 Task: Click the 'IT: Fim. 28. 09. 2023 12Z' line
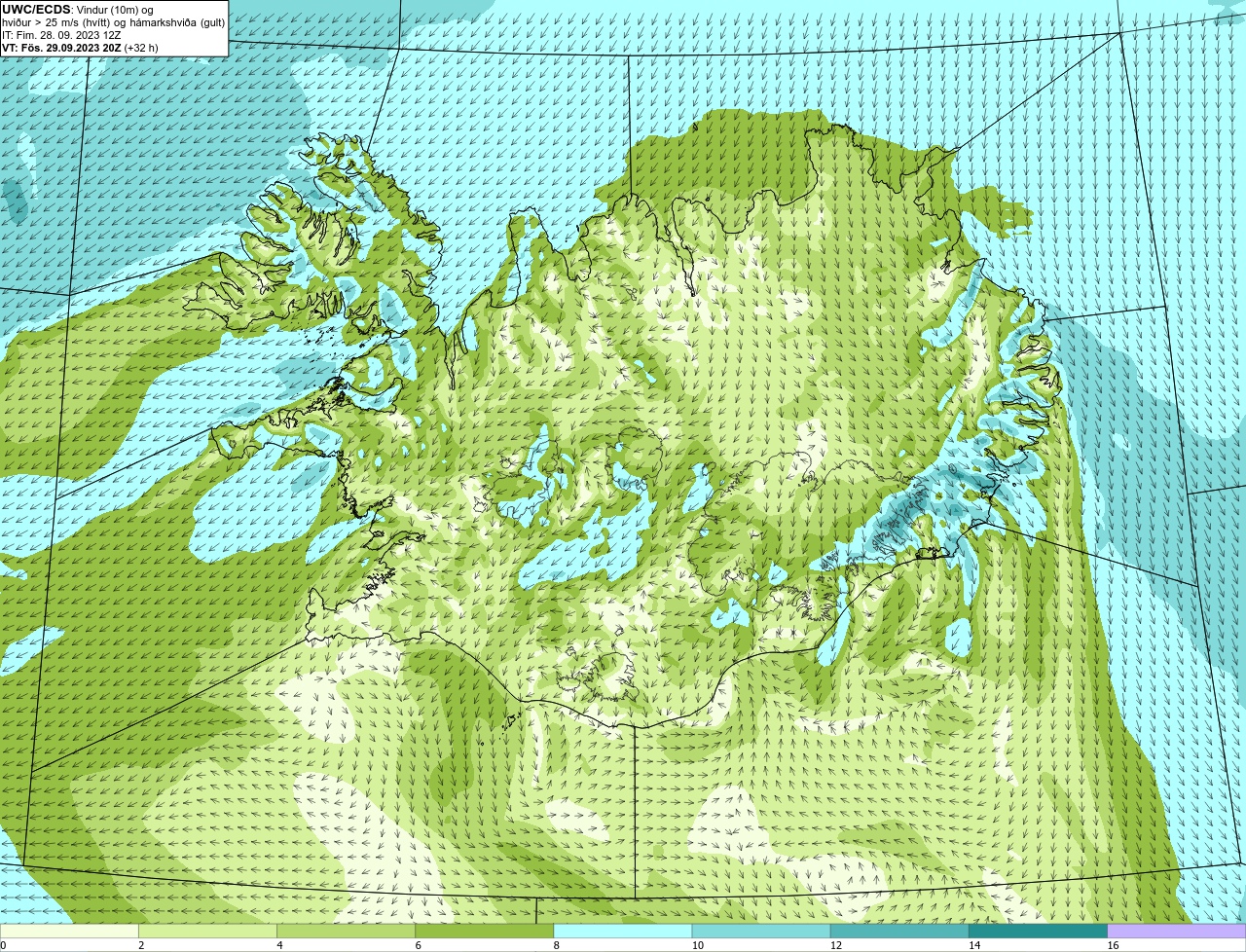[61, 35]
